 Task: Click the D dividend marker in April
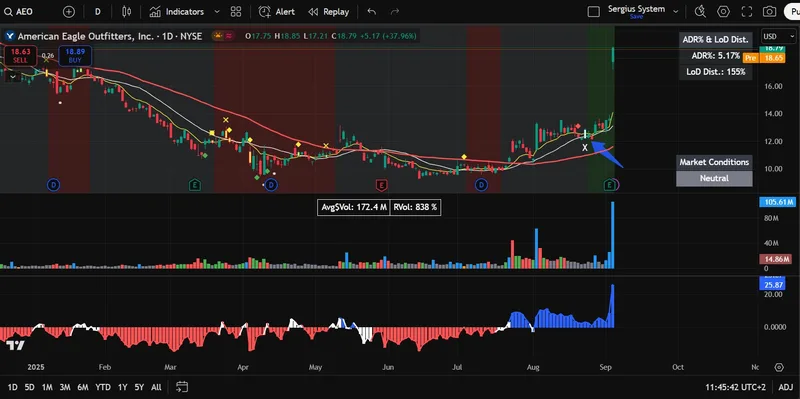point(271,185)
